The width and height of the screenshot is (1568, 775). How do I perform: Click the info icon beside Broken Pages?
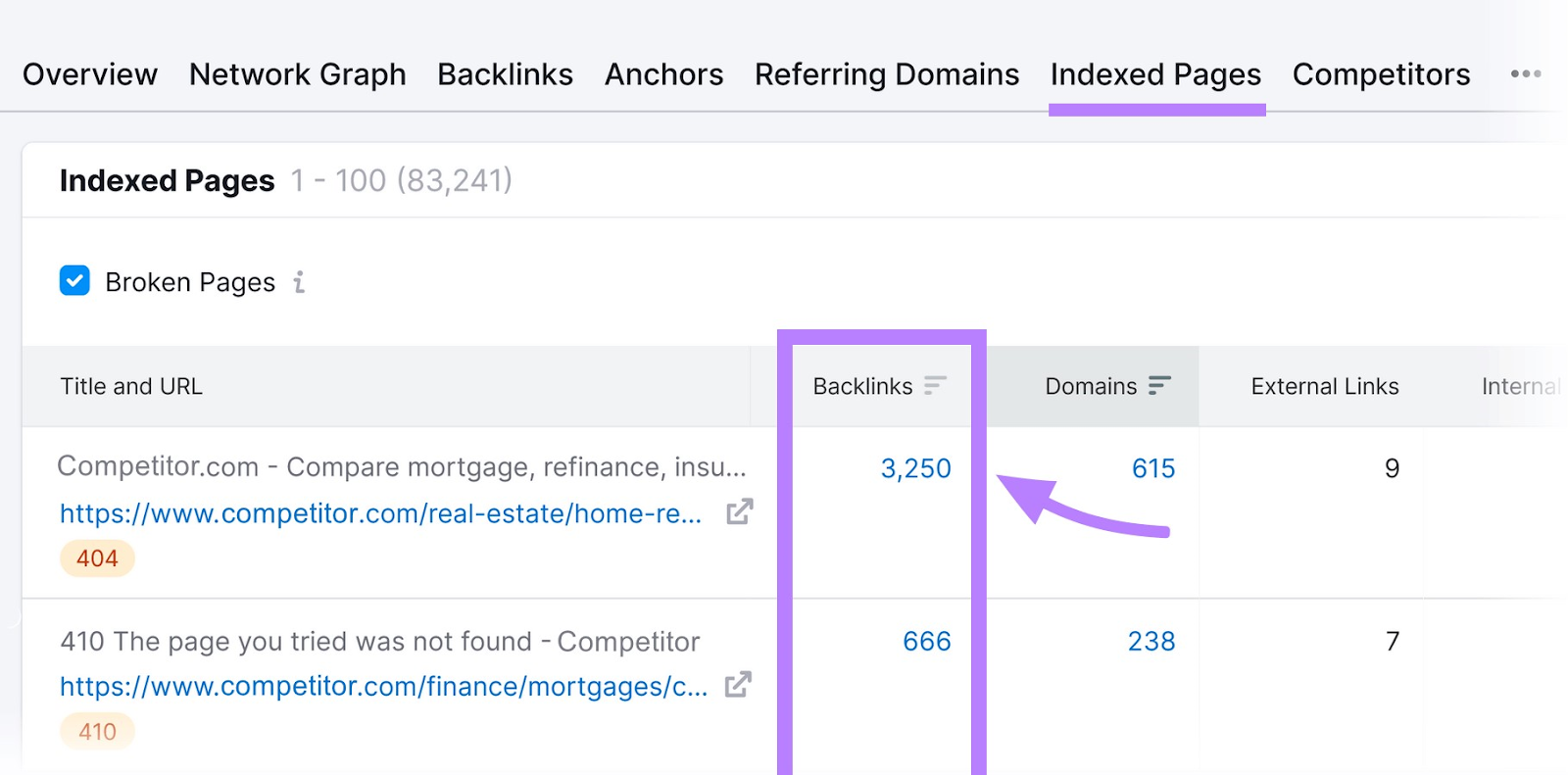(301, 282)
